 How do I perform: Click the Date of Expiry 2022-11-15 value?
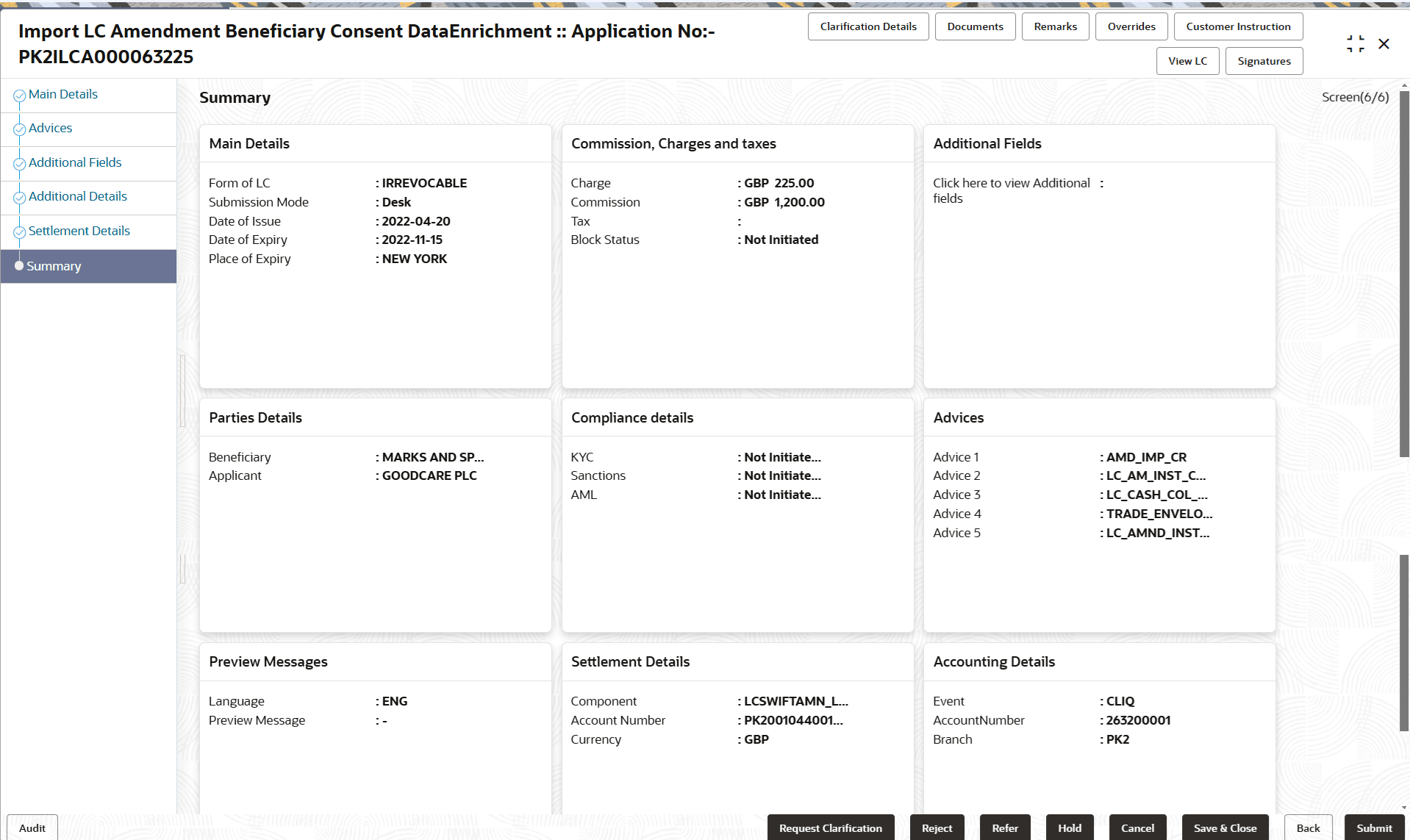point(412,240)
